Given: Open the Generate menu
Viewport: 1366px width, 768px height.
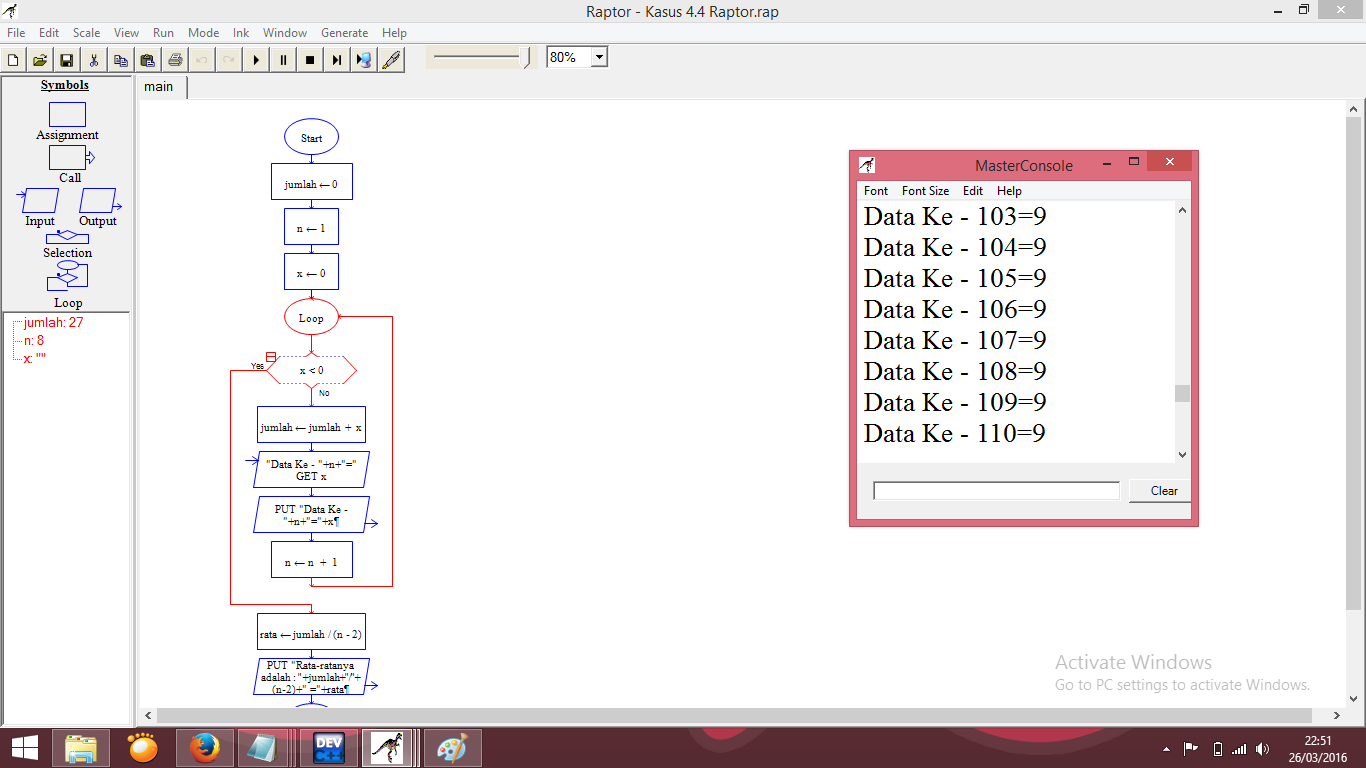Looking at the screenshot, I should [344, 33].
